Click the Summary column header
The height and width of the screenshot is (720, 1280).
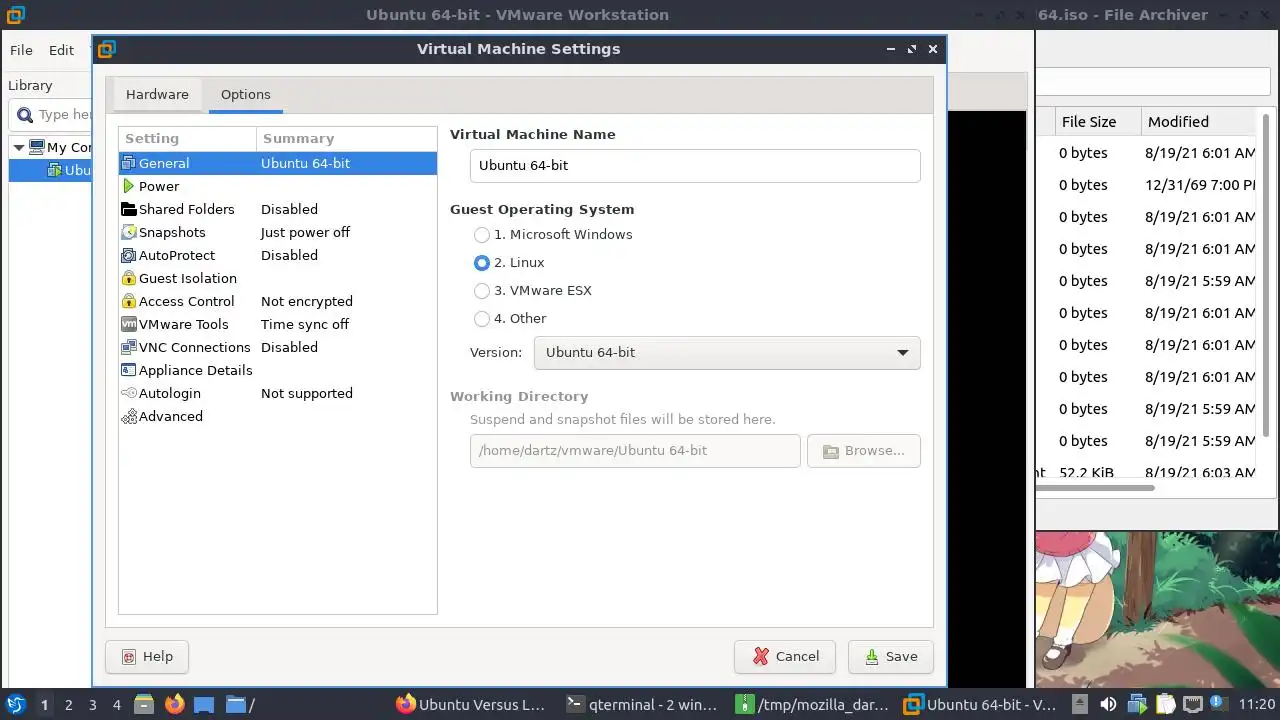(347, 138)
